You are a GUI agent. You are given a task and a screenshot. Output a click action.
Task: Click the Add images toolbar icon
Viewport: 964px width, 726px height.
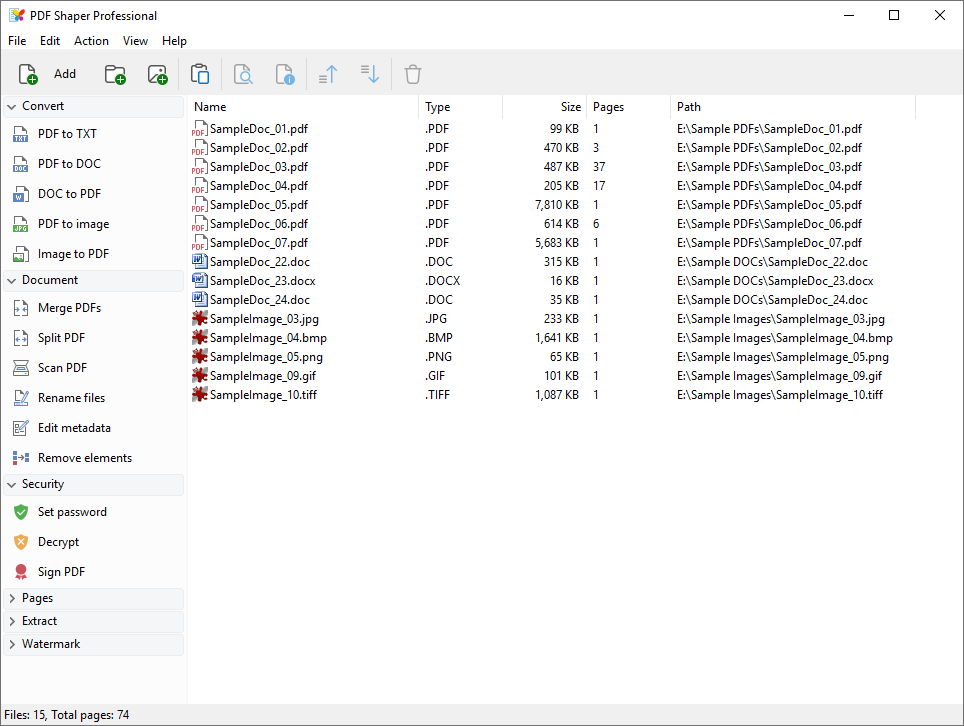157,73
